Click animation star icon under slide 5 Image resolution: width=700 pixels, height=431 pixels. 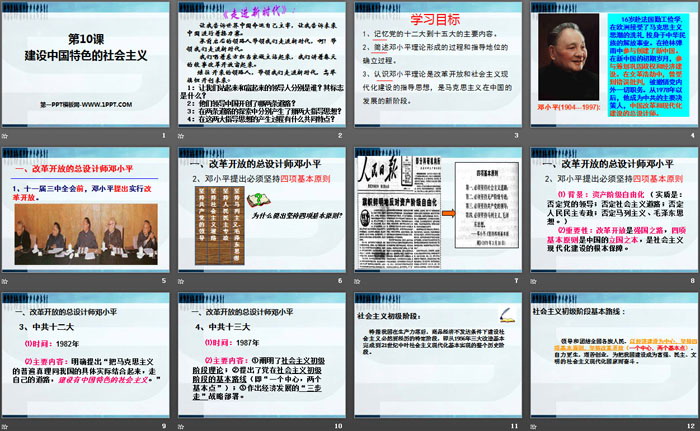(x=5, y=281)
